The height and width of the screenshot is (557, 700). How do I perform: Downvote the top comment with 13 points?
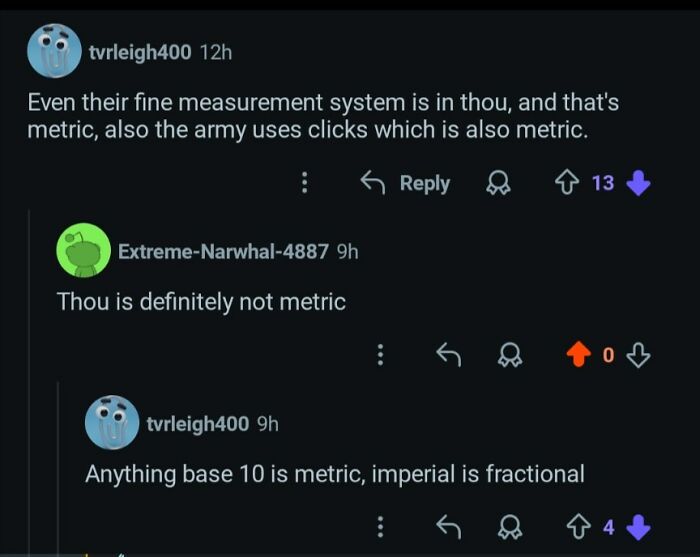coord(639,183)
